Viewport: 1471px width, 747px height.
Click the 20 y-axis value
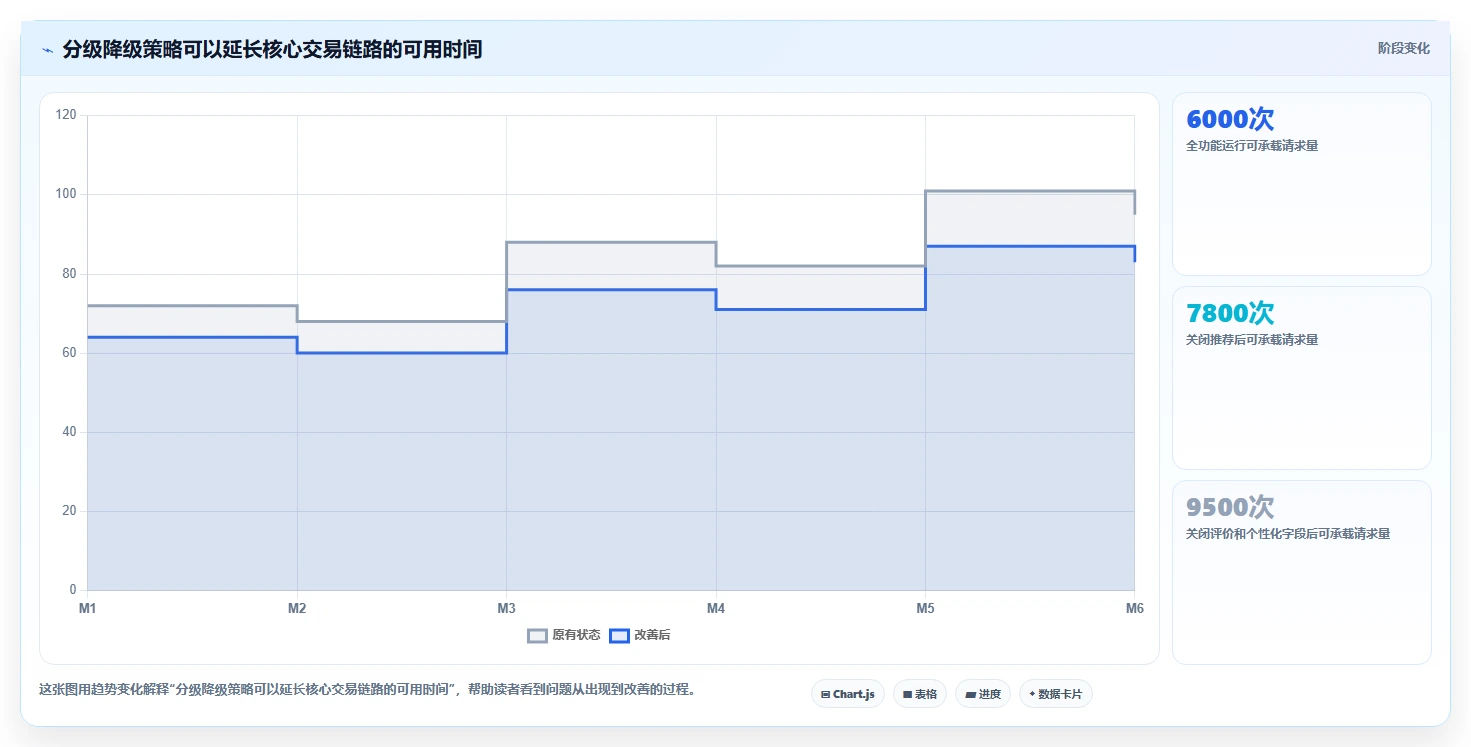(x=69, y=511)
